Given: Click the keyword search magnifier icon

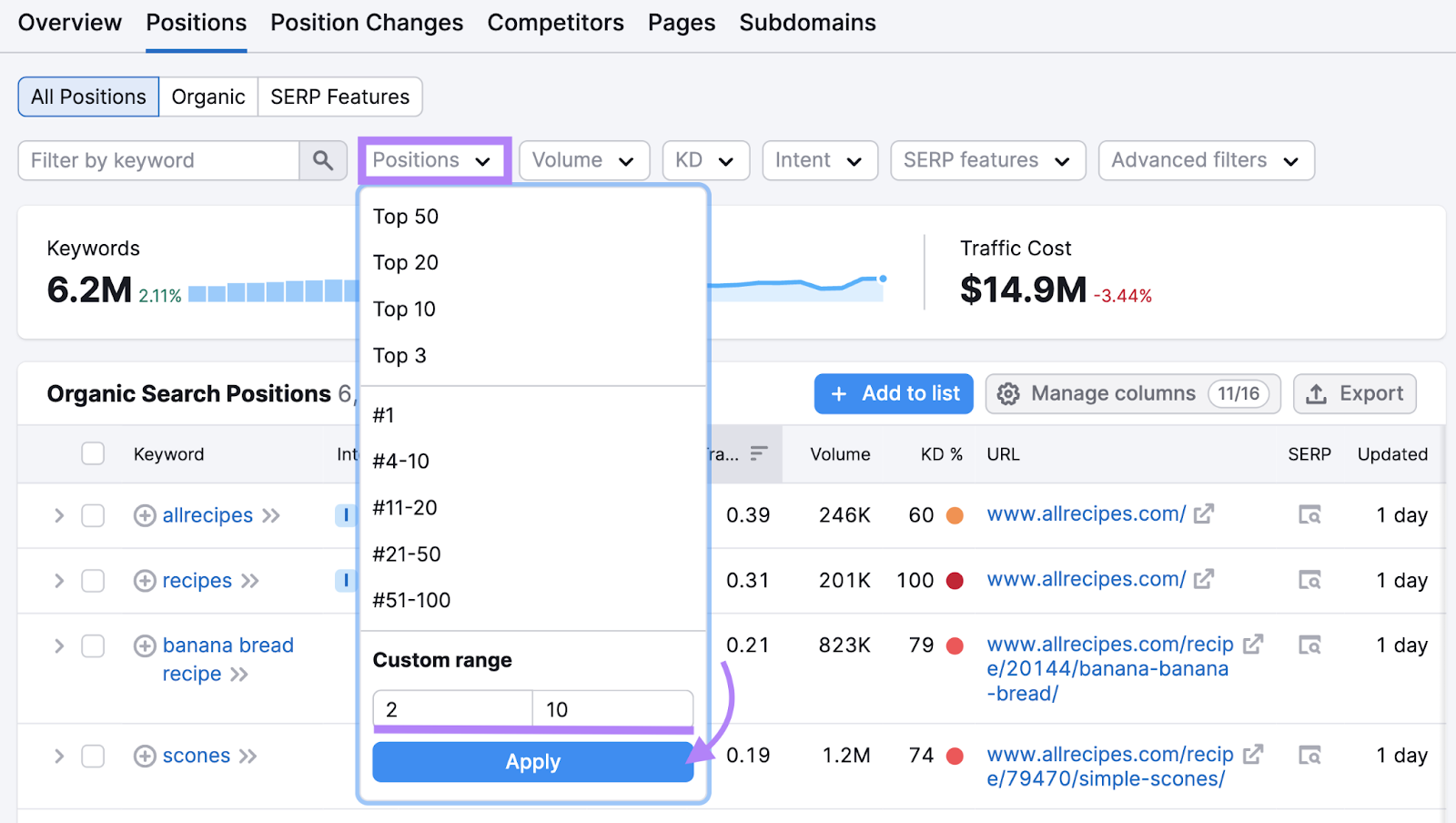Looking at the screenshot, I should (323, 160).
